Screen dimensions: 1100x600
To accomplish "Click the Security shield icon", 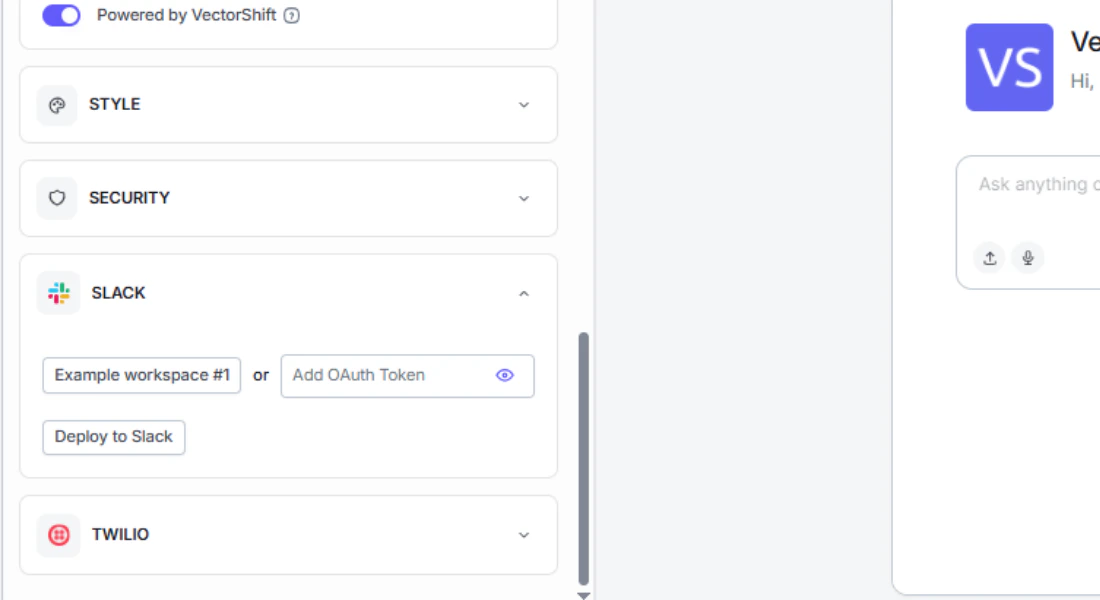I will pyautogui.click(x=57, y=199).
